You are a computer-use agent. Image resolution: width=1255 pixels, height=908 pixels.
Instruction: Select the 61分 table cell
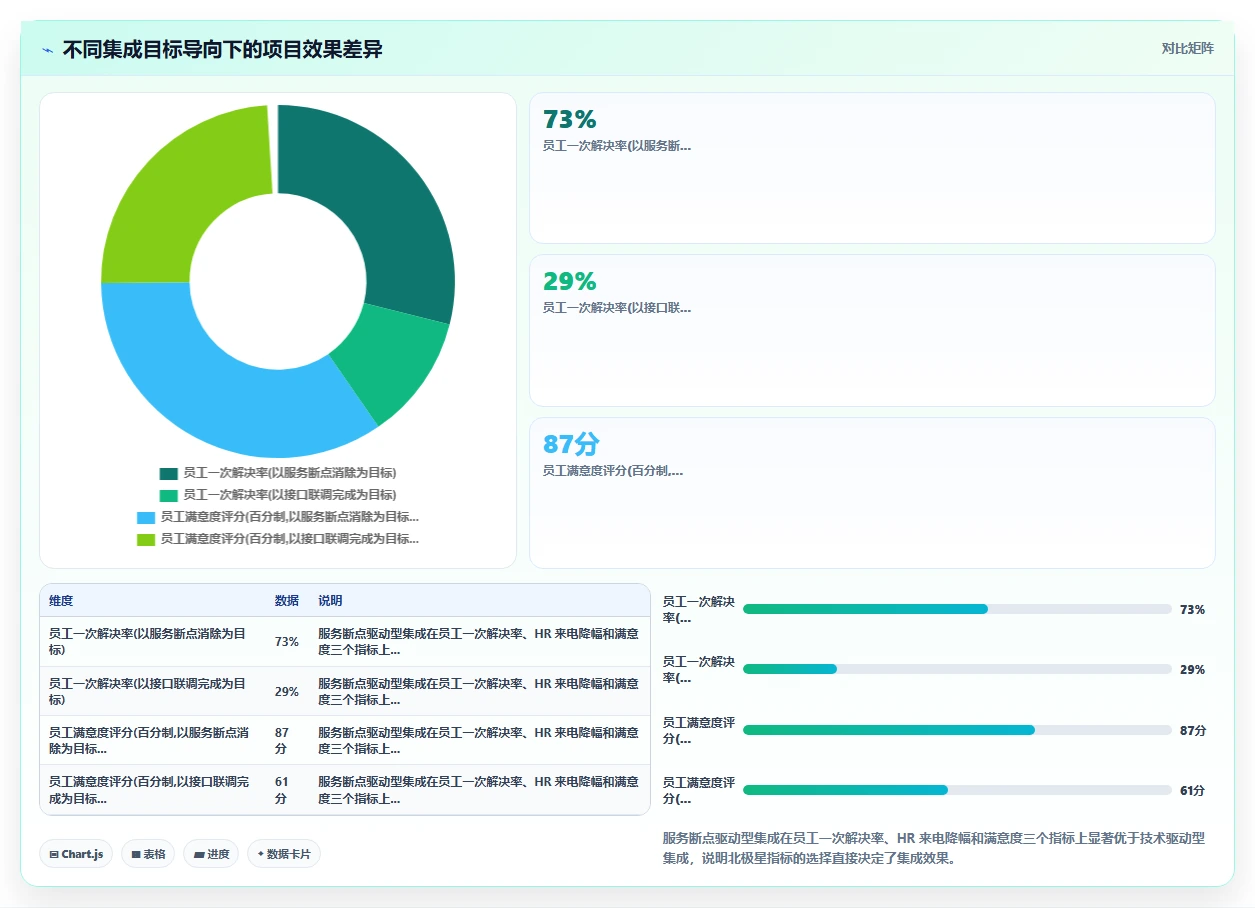pos(287,790)
